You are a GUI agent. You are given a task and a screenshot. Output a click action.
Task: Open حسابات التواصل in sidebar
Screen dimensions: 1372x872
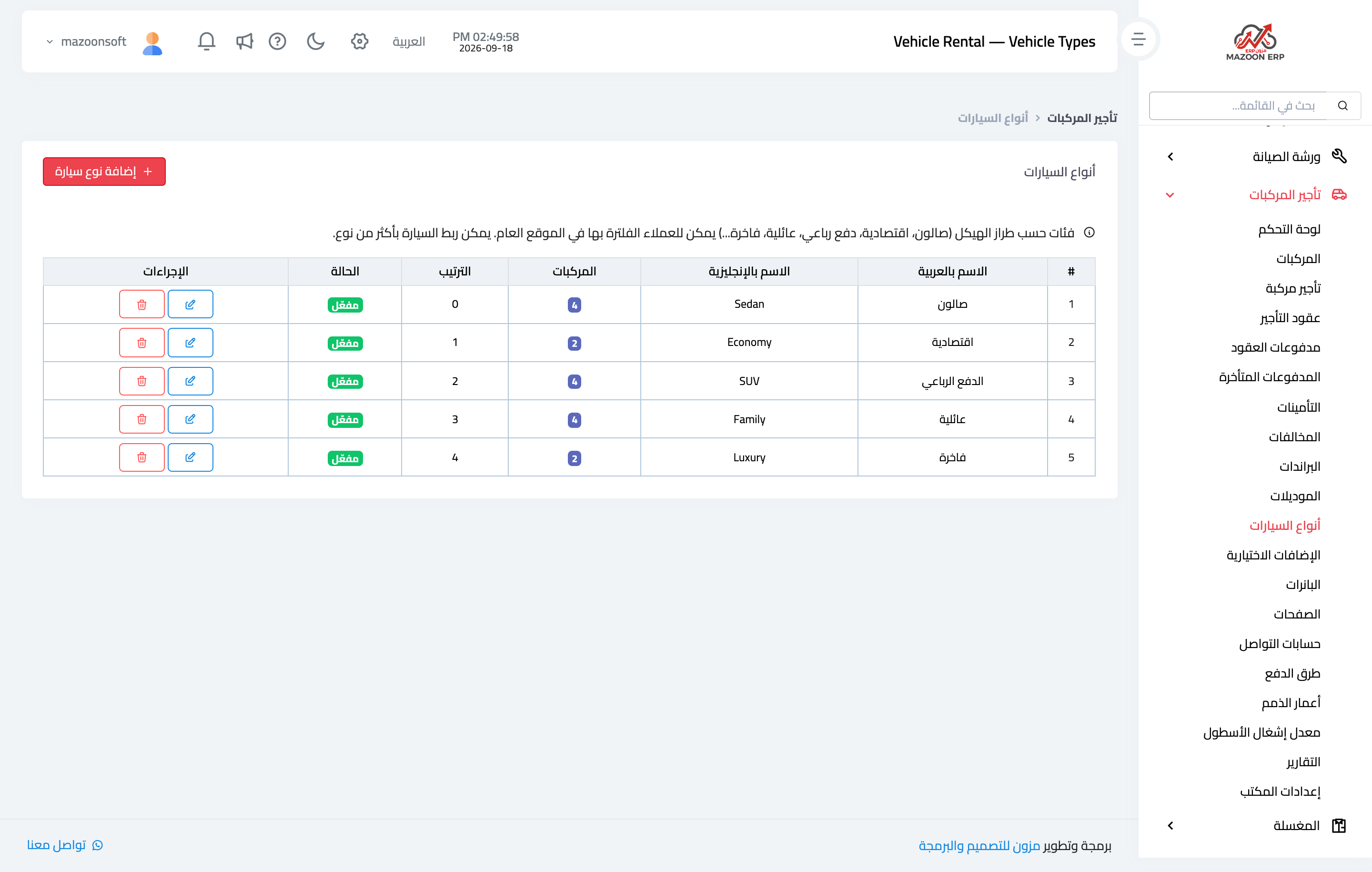tap(1280, 644)
